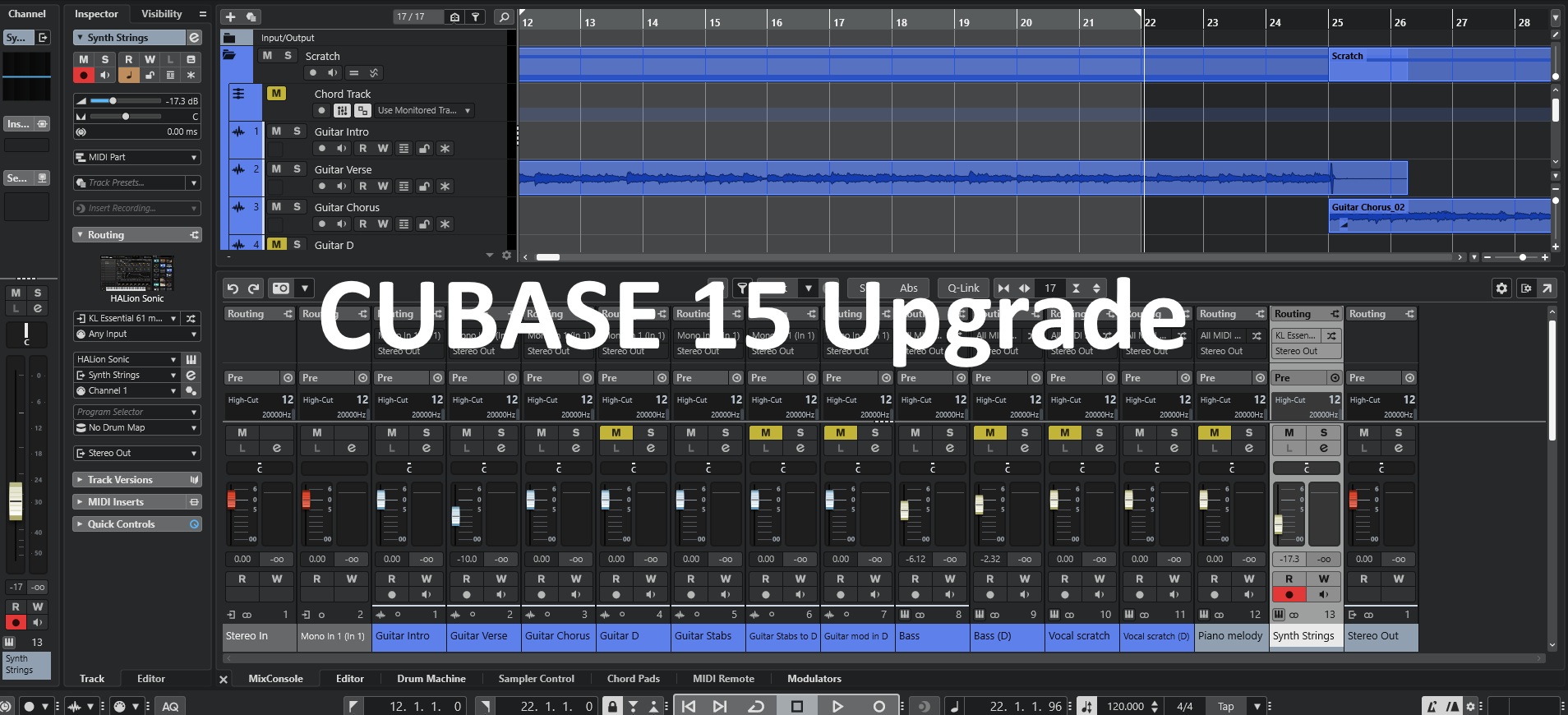Open the track presets icon beside Add Track

(x=251, y=16)
